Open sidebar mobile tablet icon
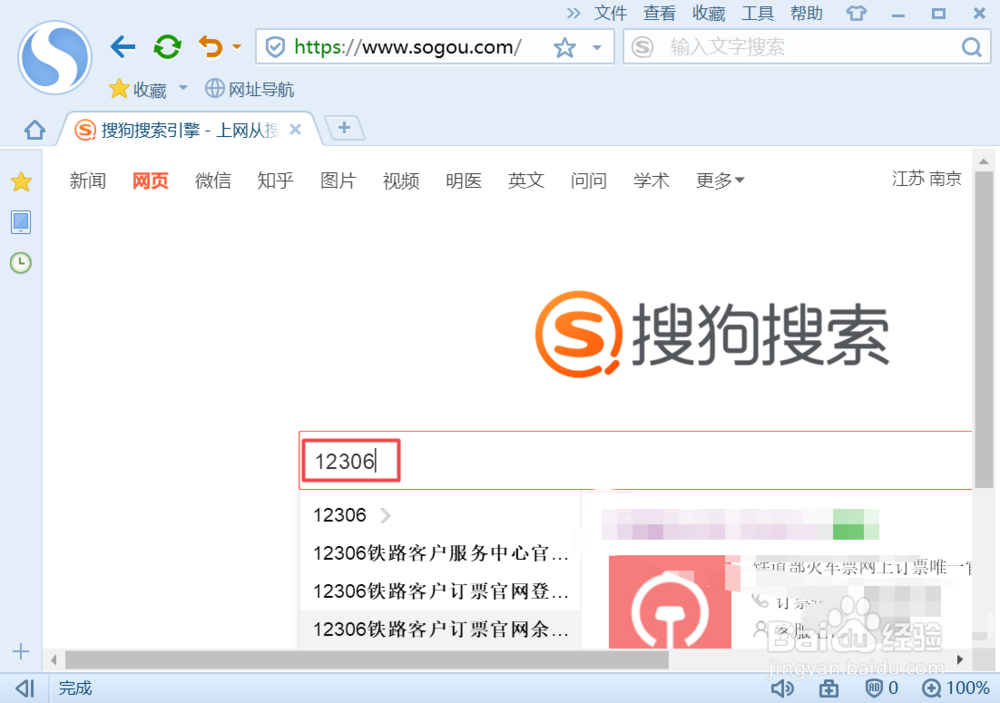Image resolution: width=1000 pixels, height=703 pixels. [21, 222]
